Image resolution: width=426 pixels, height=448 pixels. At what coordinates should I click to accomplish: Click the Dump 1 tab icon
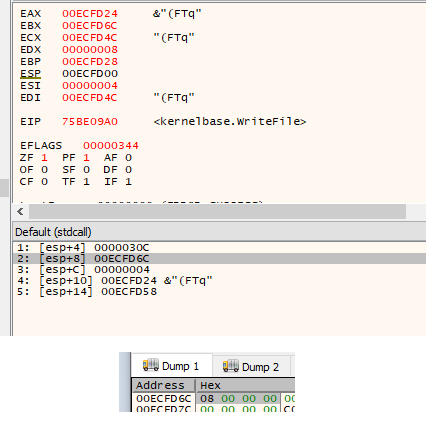[151, 365]
